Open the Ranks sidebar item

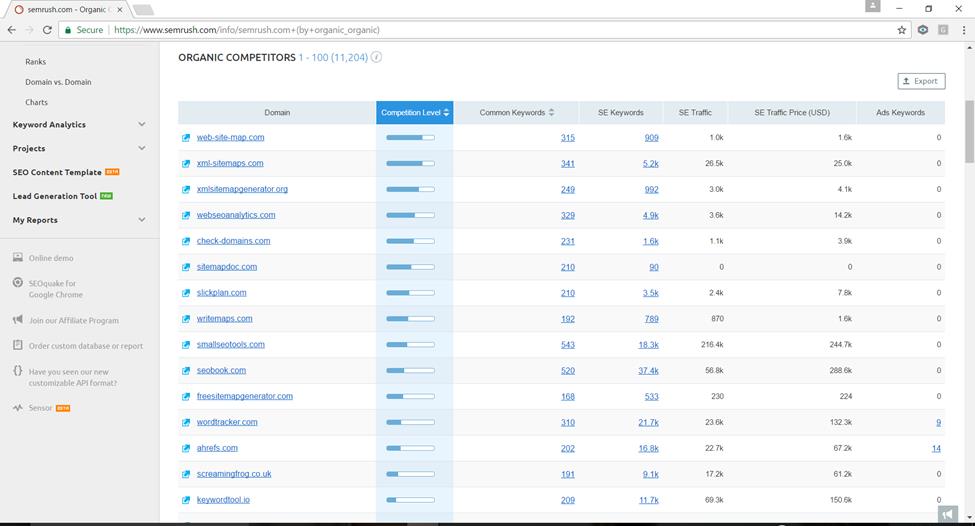[x=35, y=62]
